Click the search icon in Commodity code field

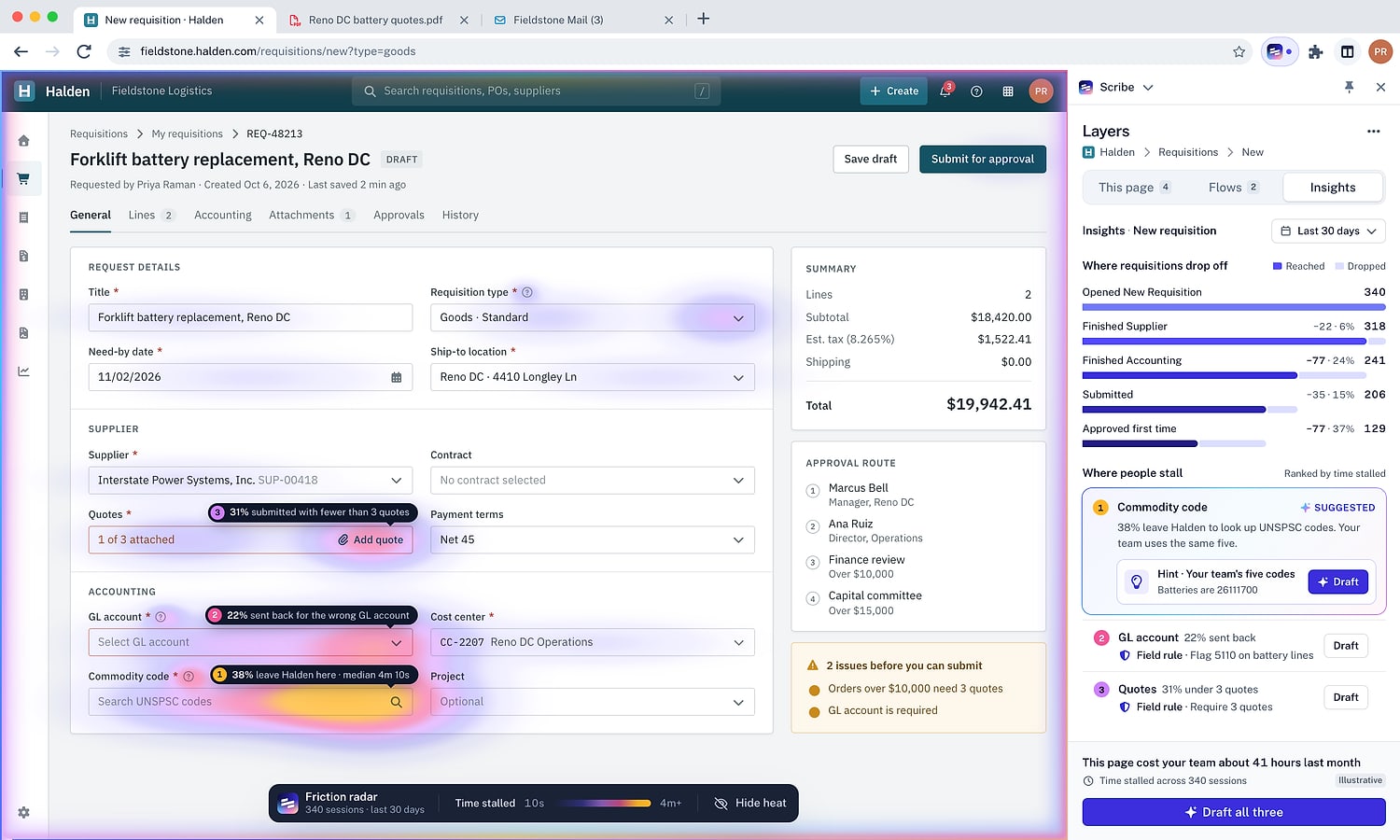396,702
